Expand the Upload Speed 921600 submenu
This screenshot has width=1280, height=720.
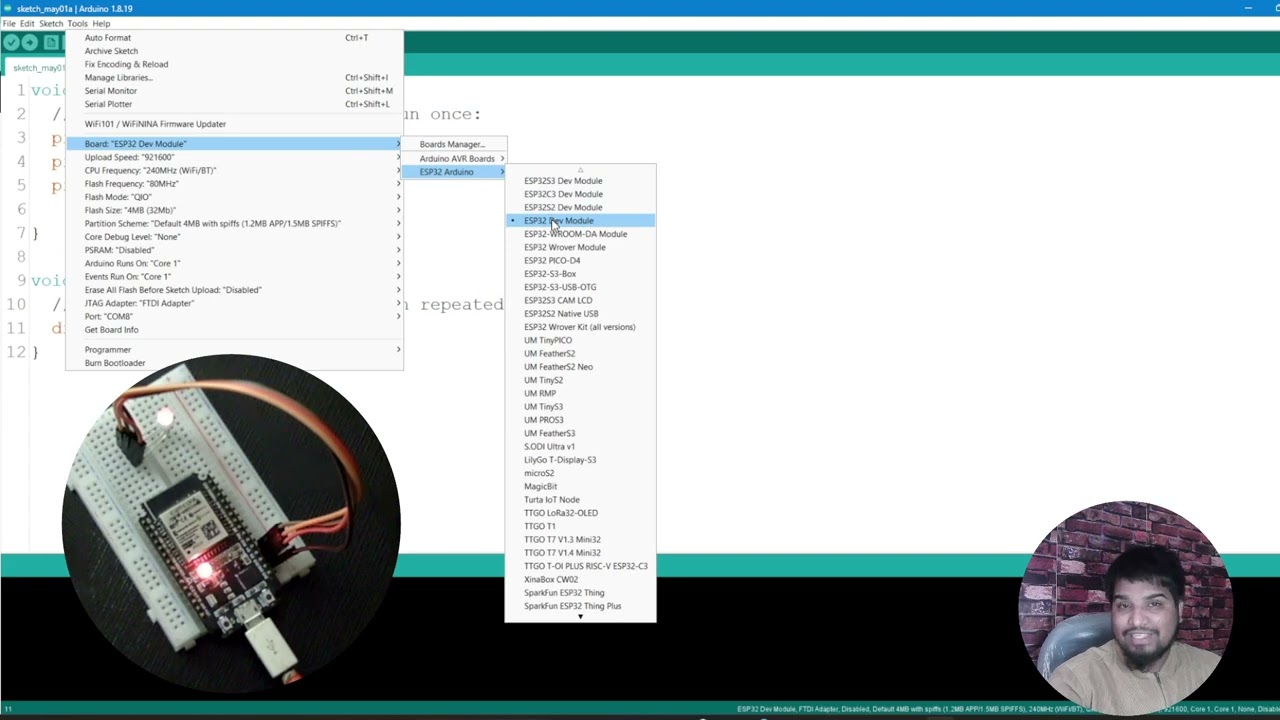tap(235, 157)
